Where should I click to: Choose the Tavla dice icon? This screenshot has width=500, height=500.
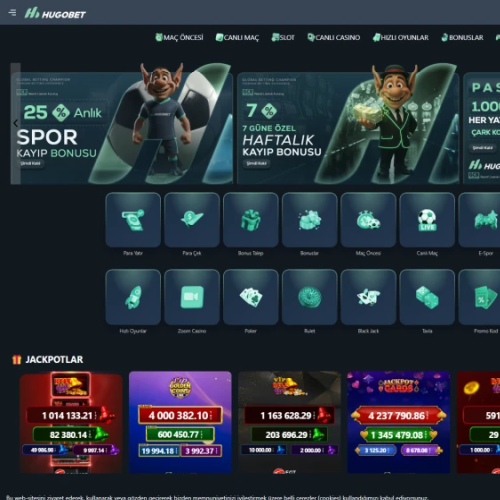pos(427,297)
